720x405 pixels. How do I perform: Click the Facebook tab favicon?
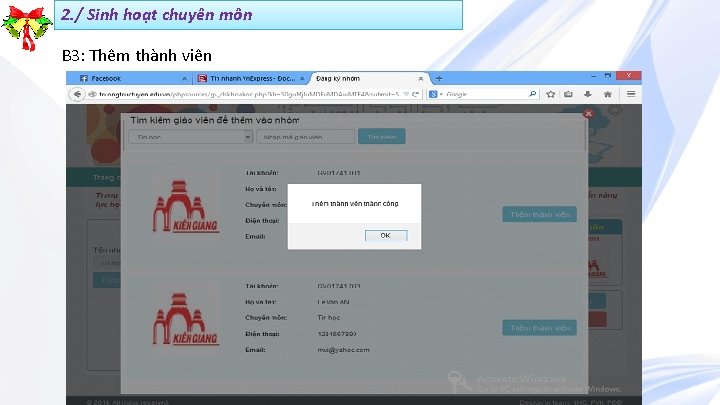point(84,79)
